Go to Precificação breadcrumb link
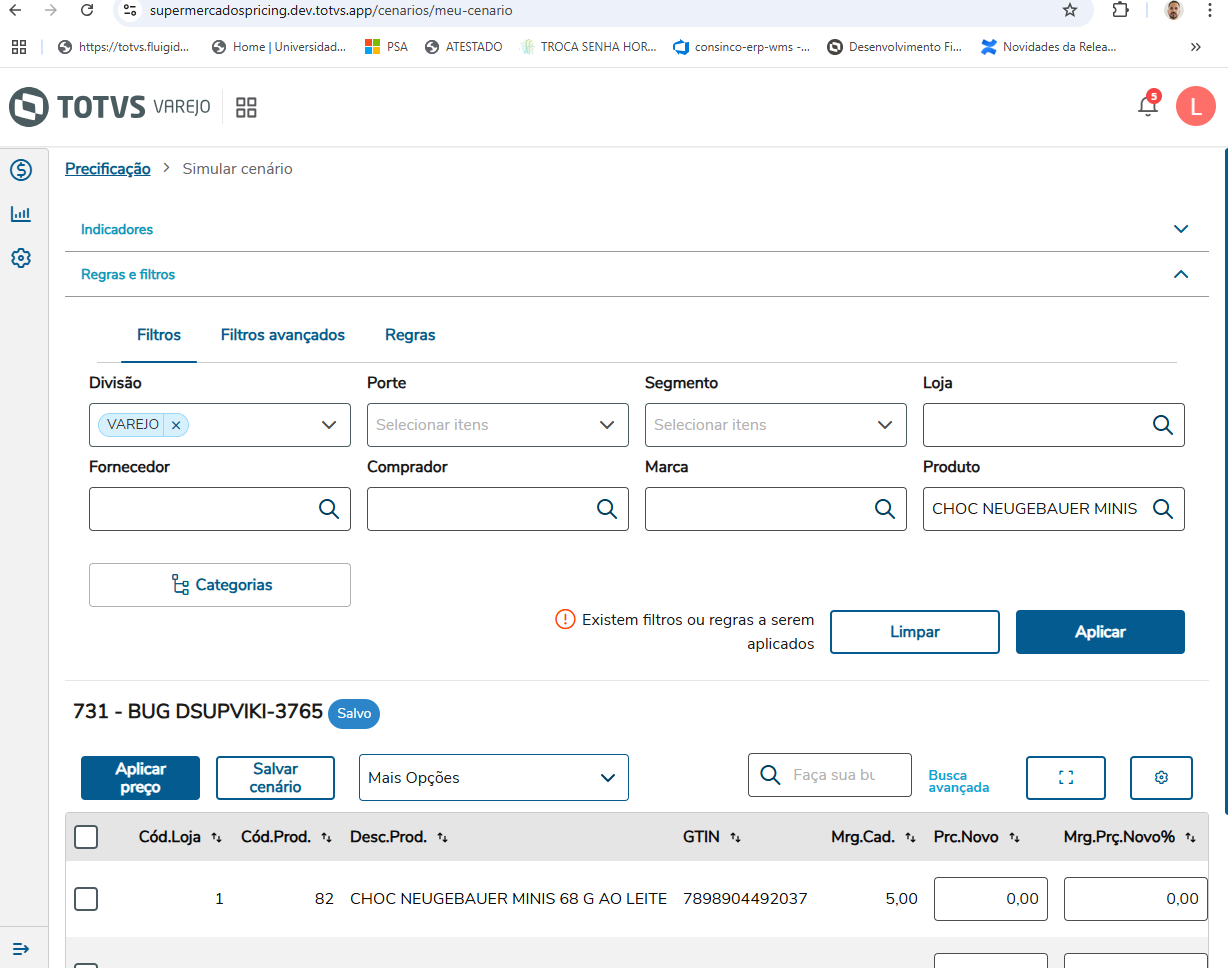The height and width of the screenshot is (968, 1228). click(x=108, y=169)
